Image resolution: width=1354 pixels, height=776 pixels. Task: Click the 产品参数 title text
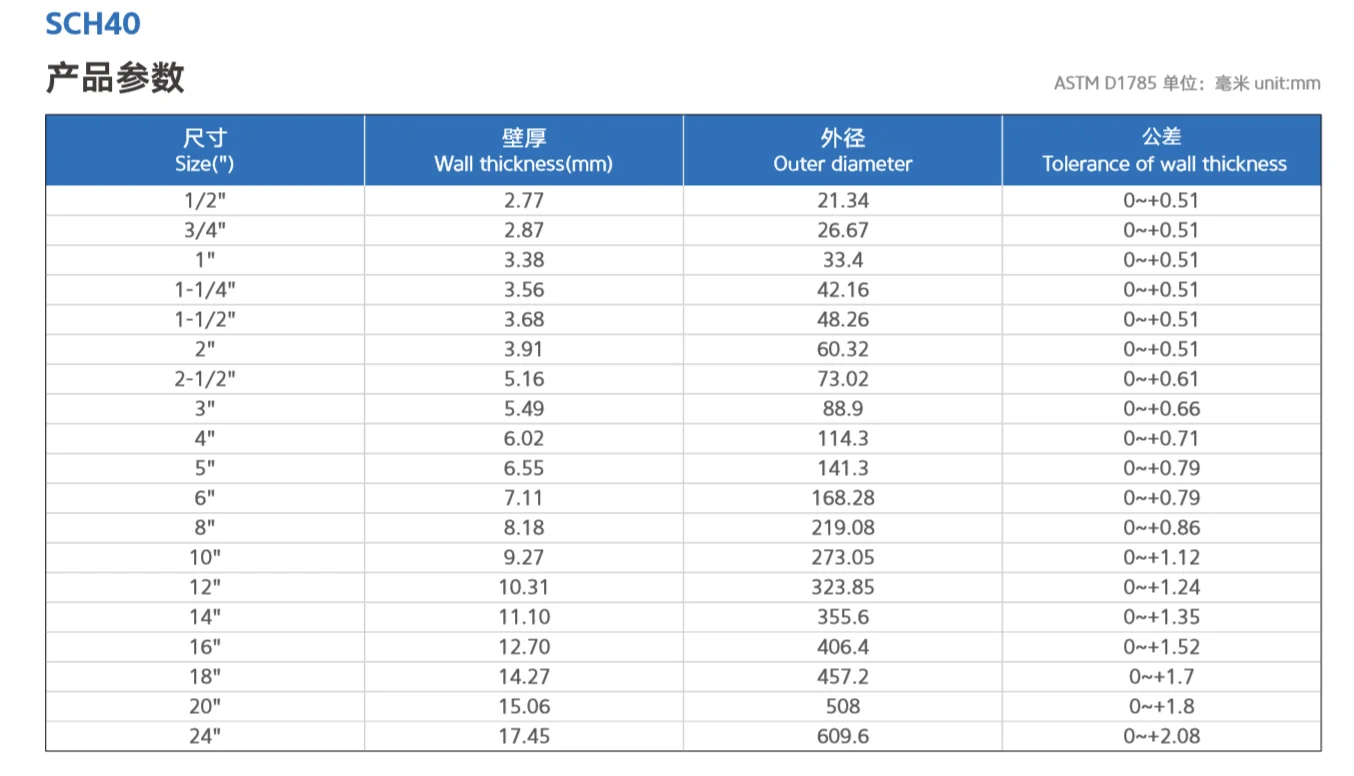[115, 78]
